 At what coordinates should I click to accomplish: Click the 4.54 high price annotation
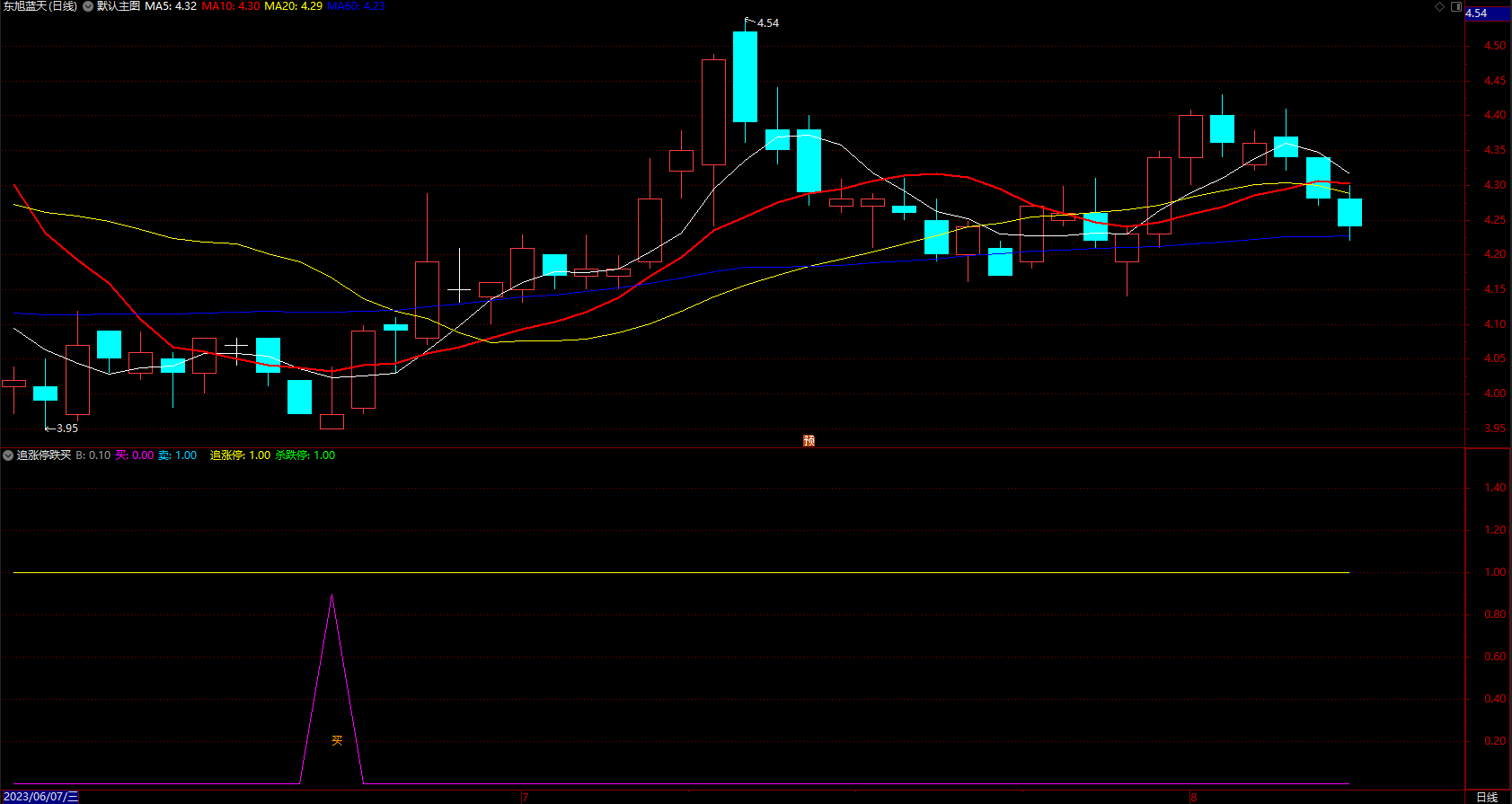click(768, 23)
